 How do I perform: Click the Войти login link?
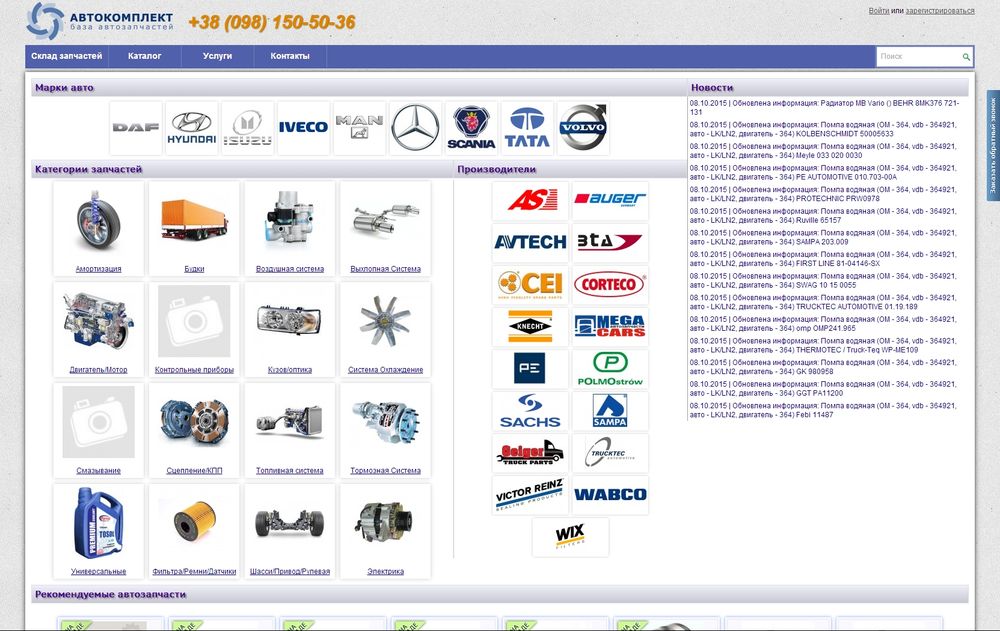click(x=878, y=11)
